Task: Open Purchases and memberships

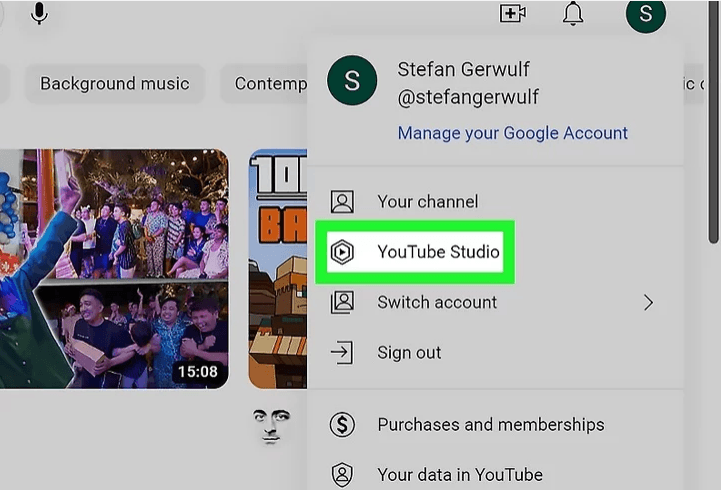Action: pyautogui.click(x=496, y=424)
